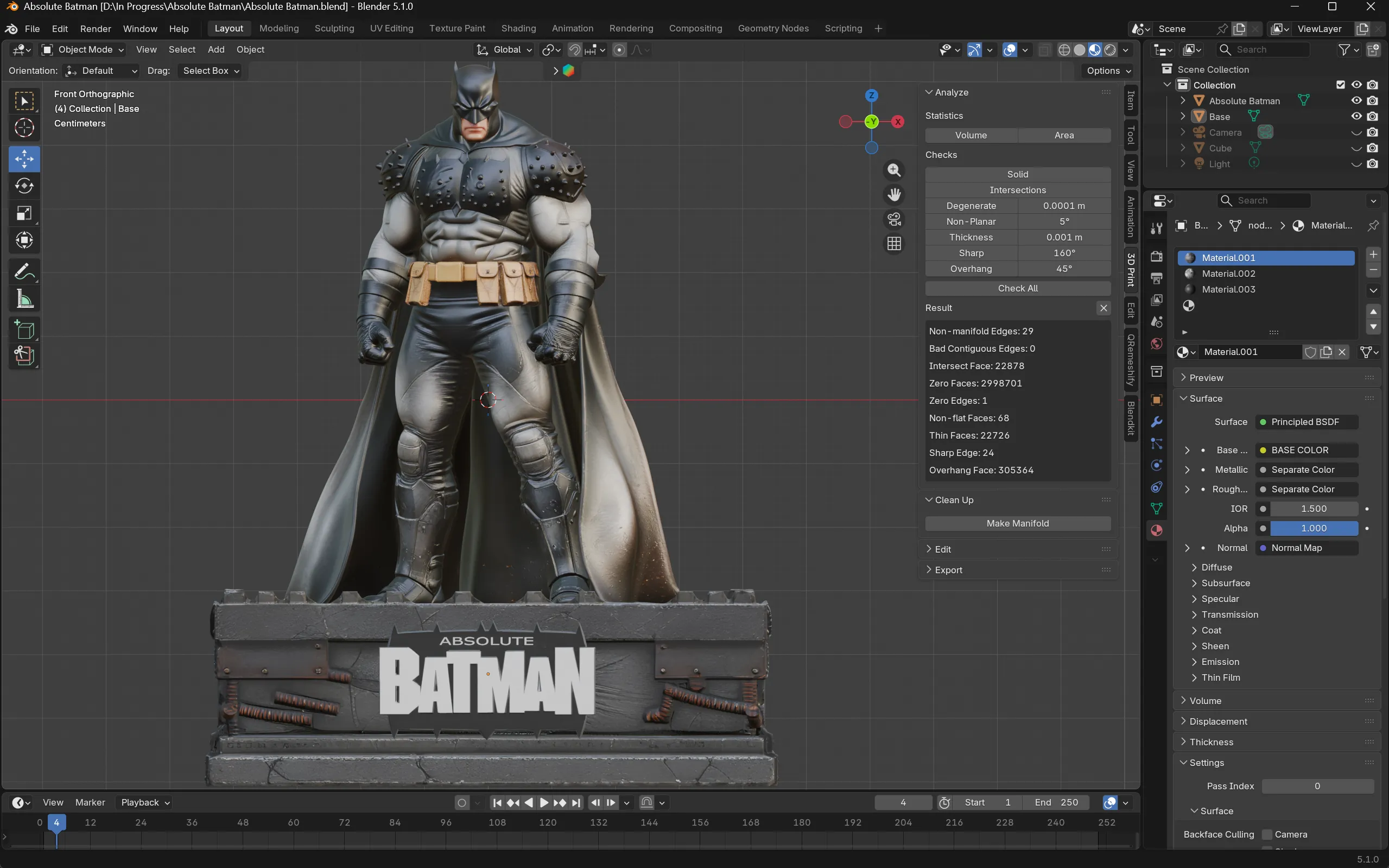
Task: Open the Object Data properties tab
Action: pyautogui.click(x=1157, y=509)
